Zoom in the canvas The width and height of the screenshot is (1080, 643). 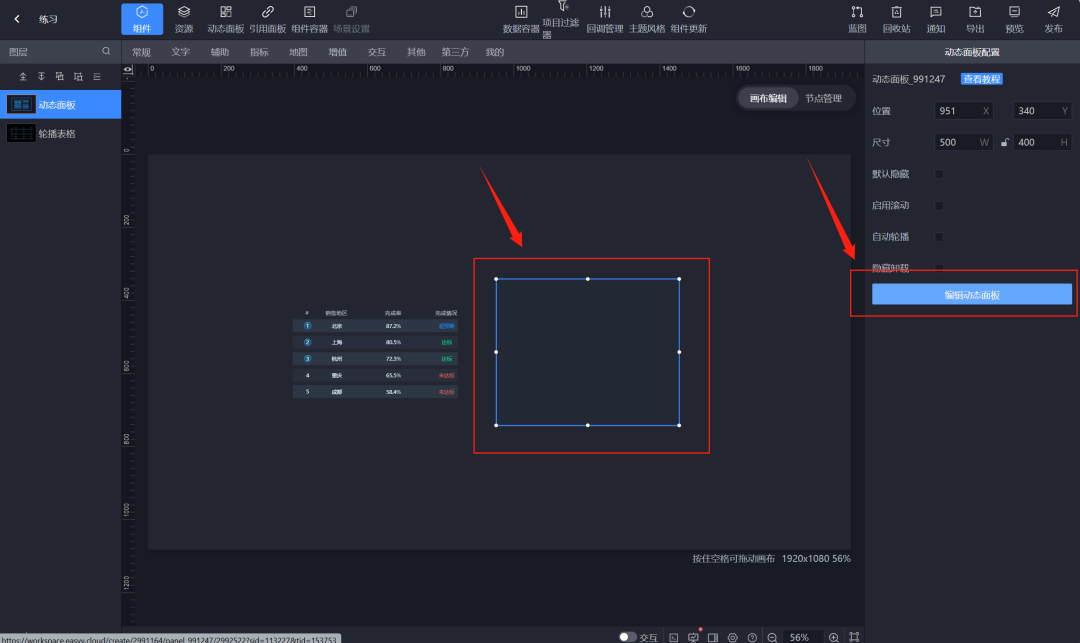click(x=833, y=637)
